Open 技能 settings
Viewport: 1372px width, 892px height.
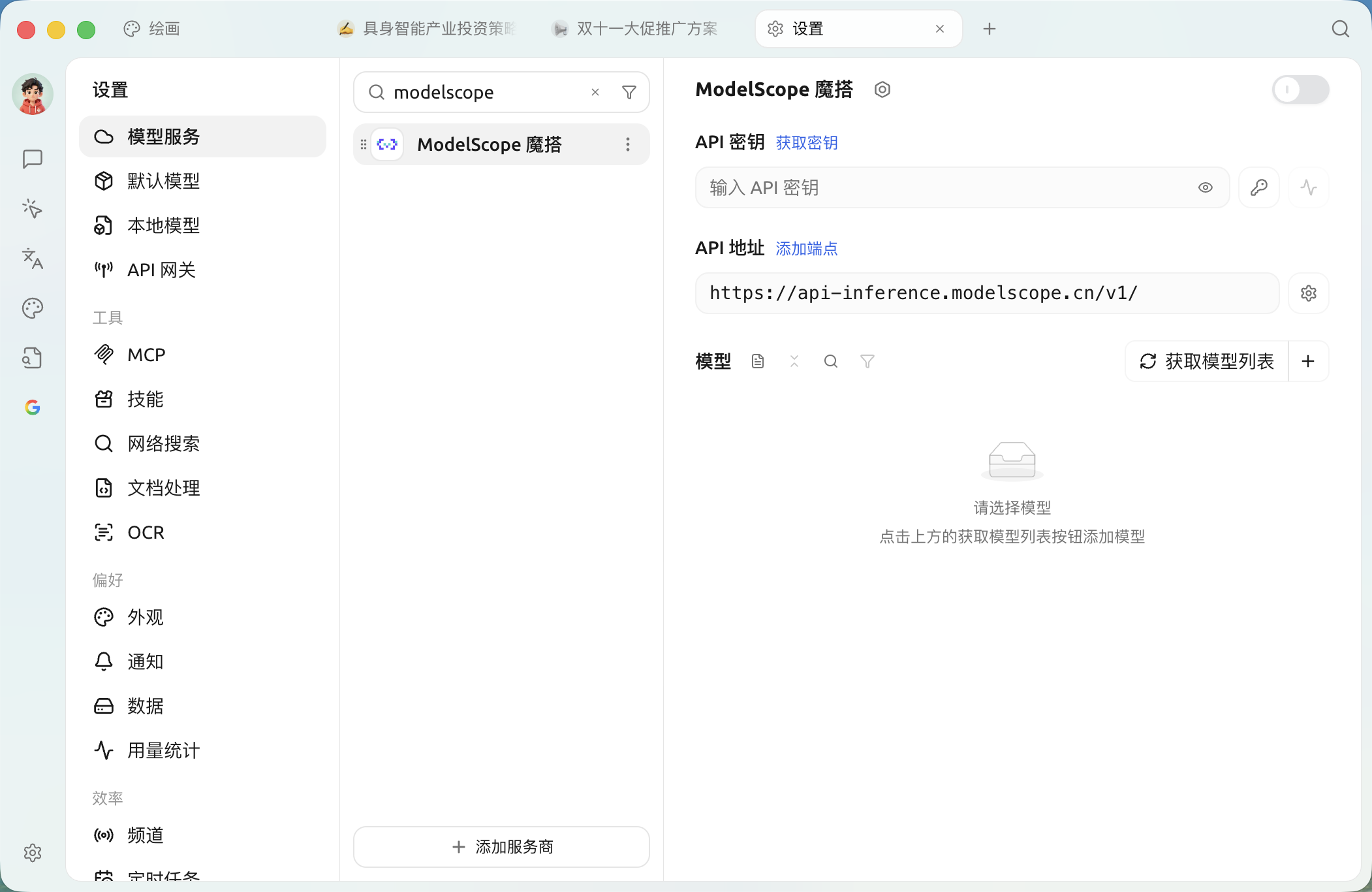(202, 399)
